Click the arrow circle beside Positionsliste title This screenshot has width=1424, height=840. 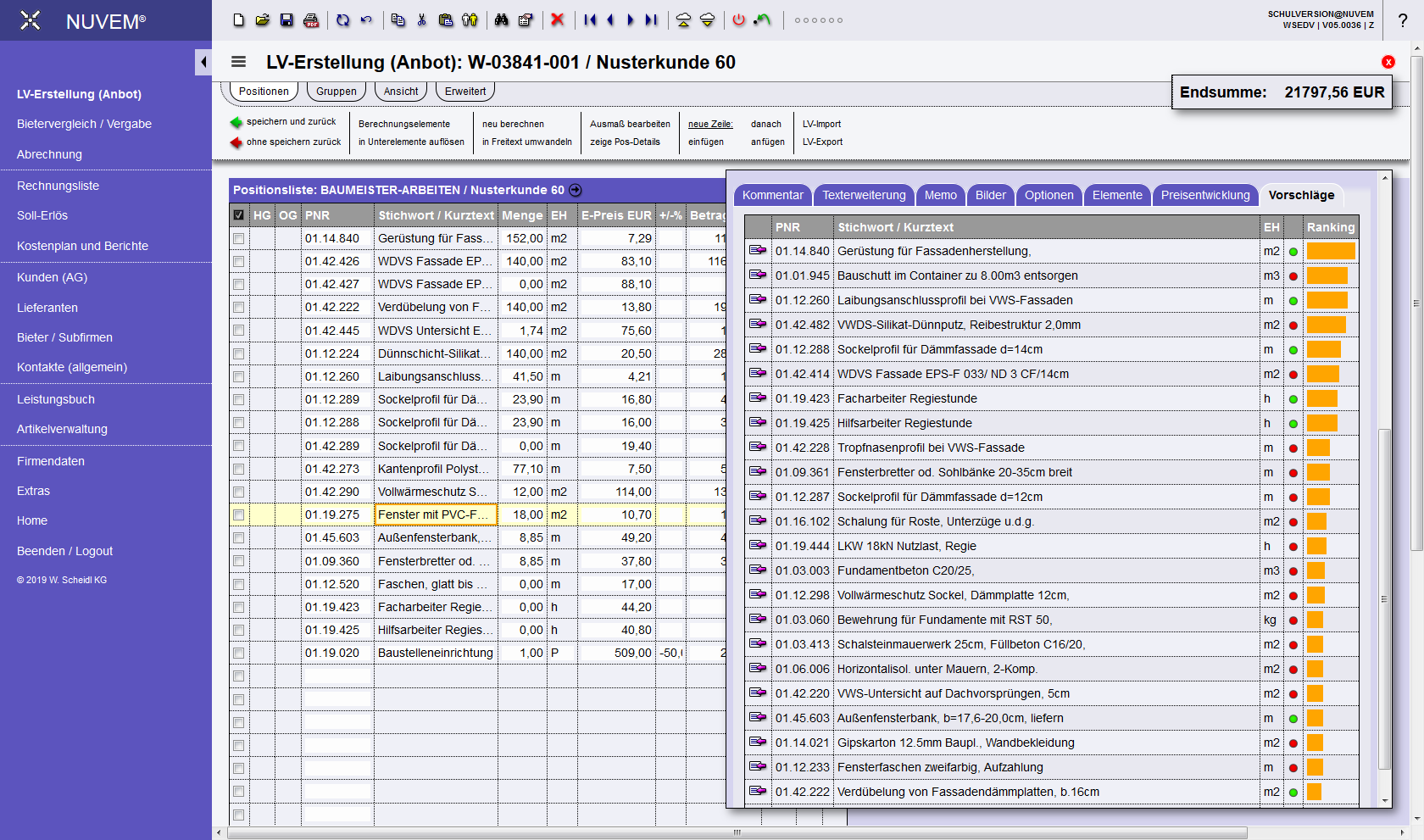click(576, 190)
